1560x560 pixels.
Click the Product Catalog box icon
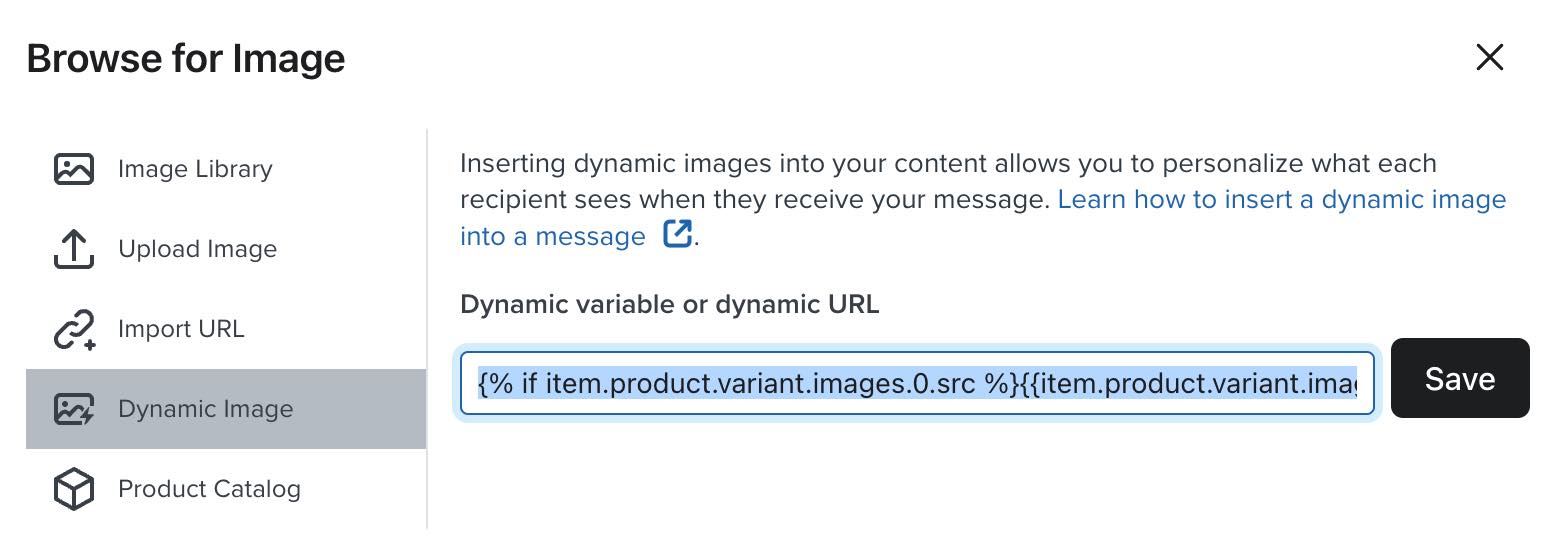pyautogui.click(x=73, y=489)
